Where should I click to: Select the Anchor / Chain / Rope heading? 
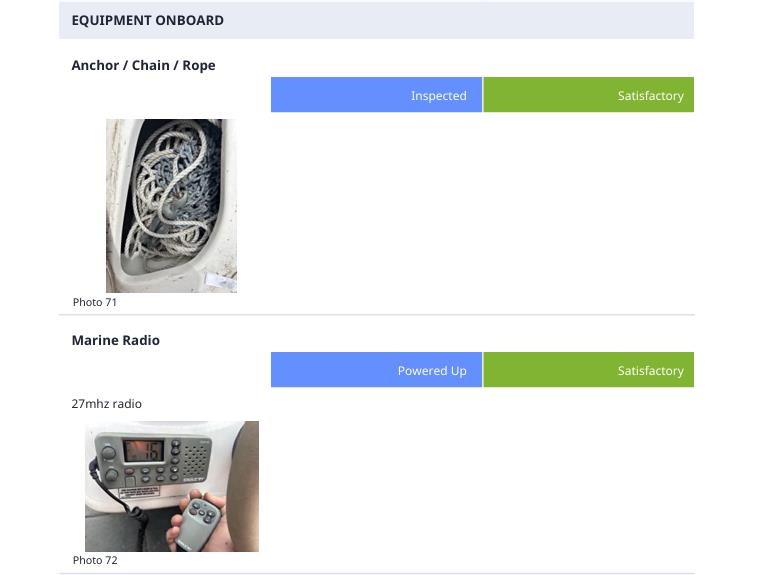click(143, 65)
